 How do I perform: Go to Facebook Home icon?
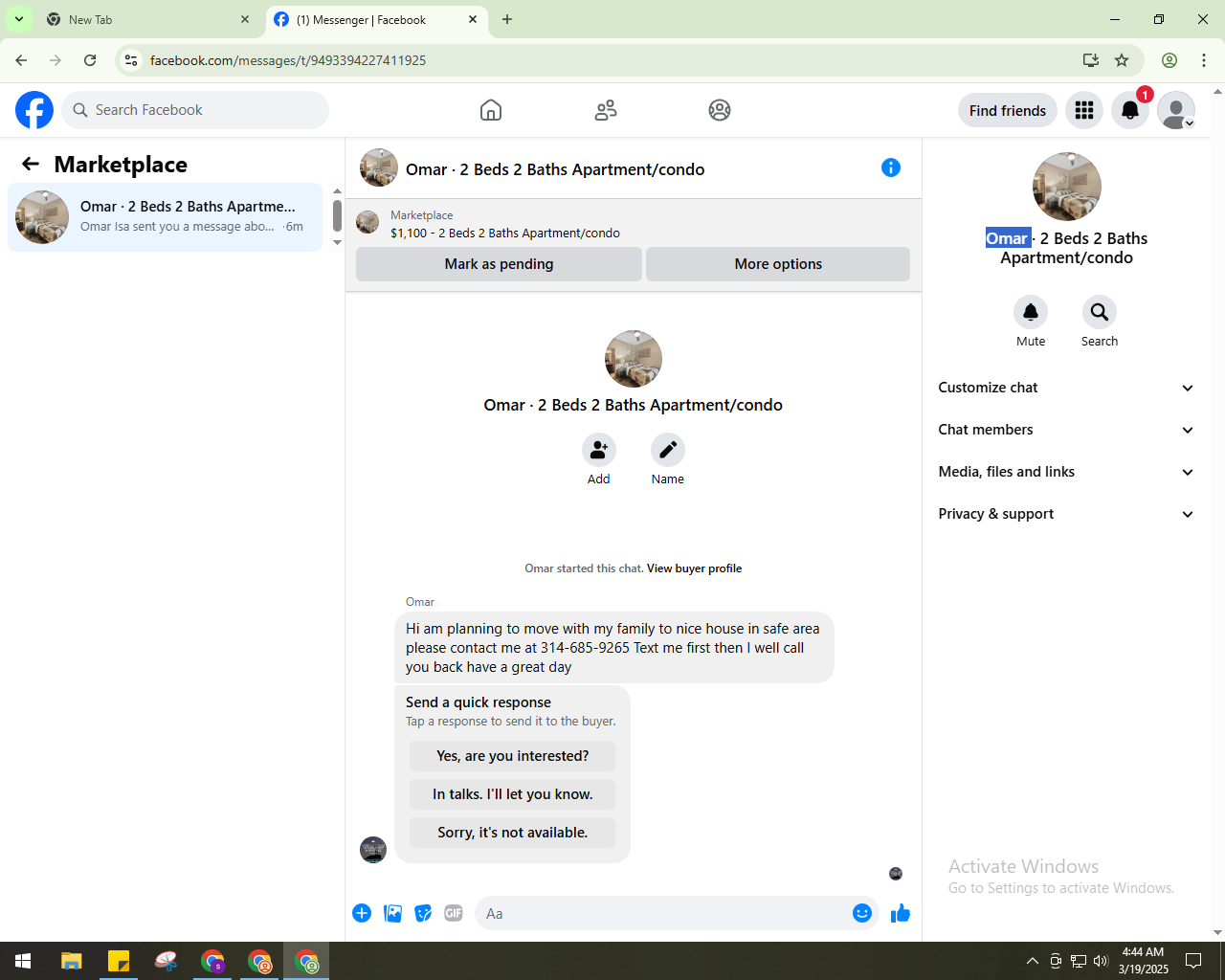491,110
